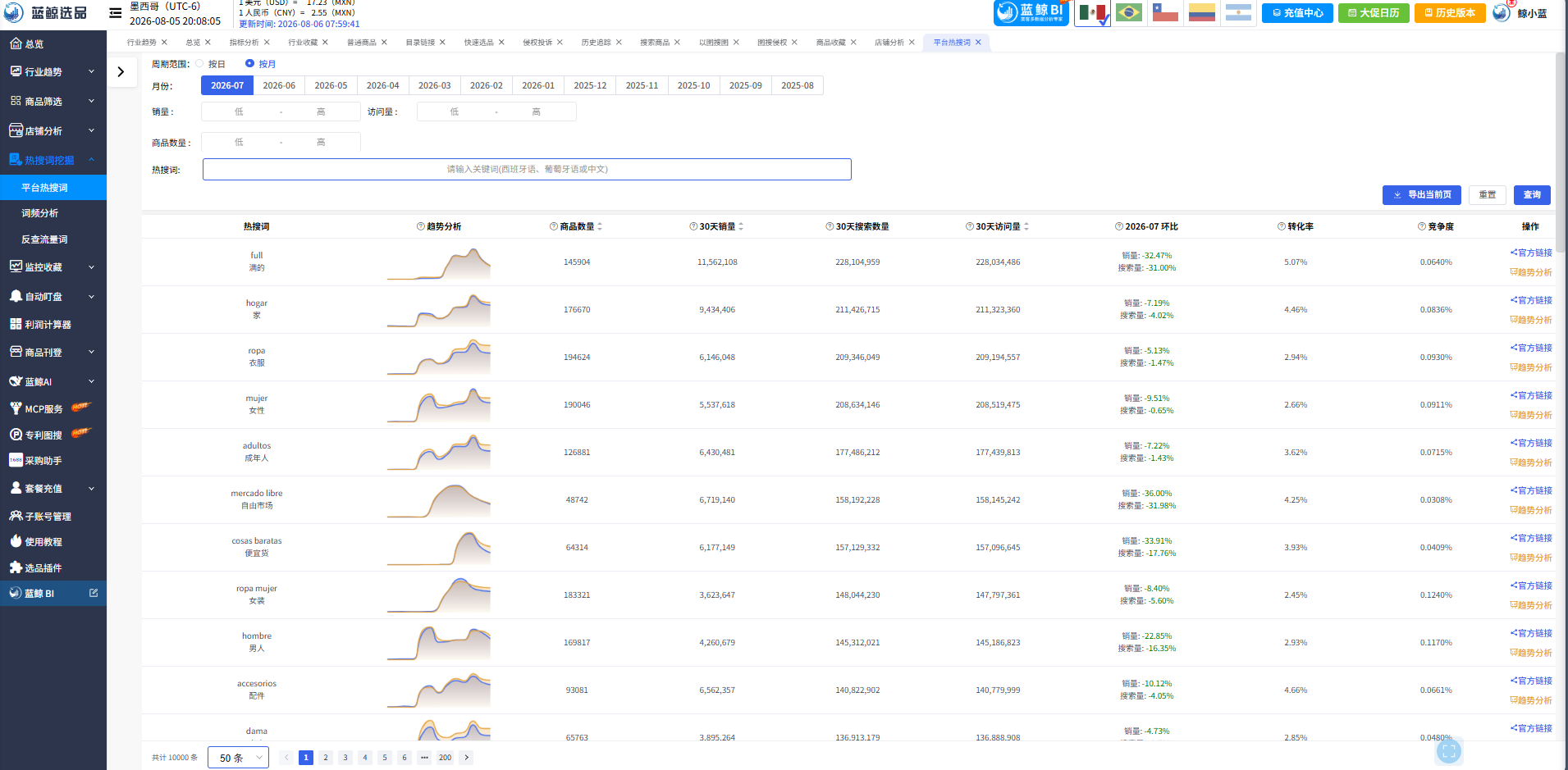Viewport: 1568px width, 770px height.
Task: Choose month 2026-01
Action: [538, 85]
